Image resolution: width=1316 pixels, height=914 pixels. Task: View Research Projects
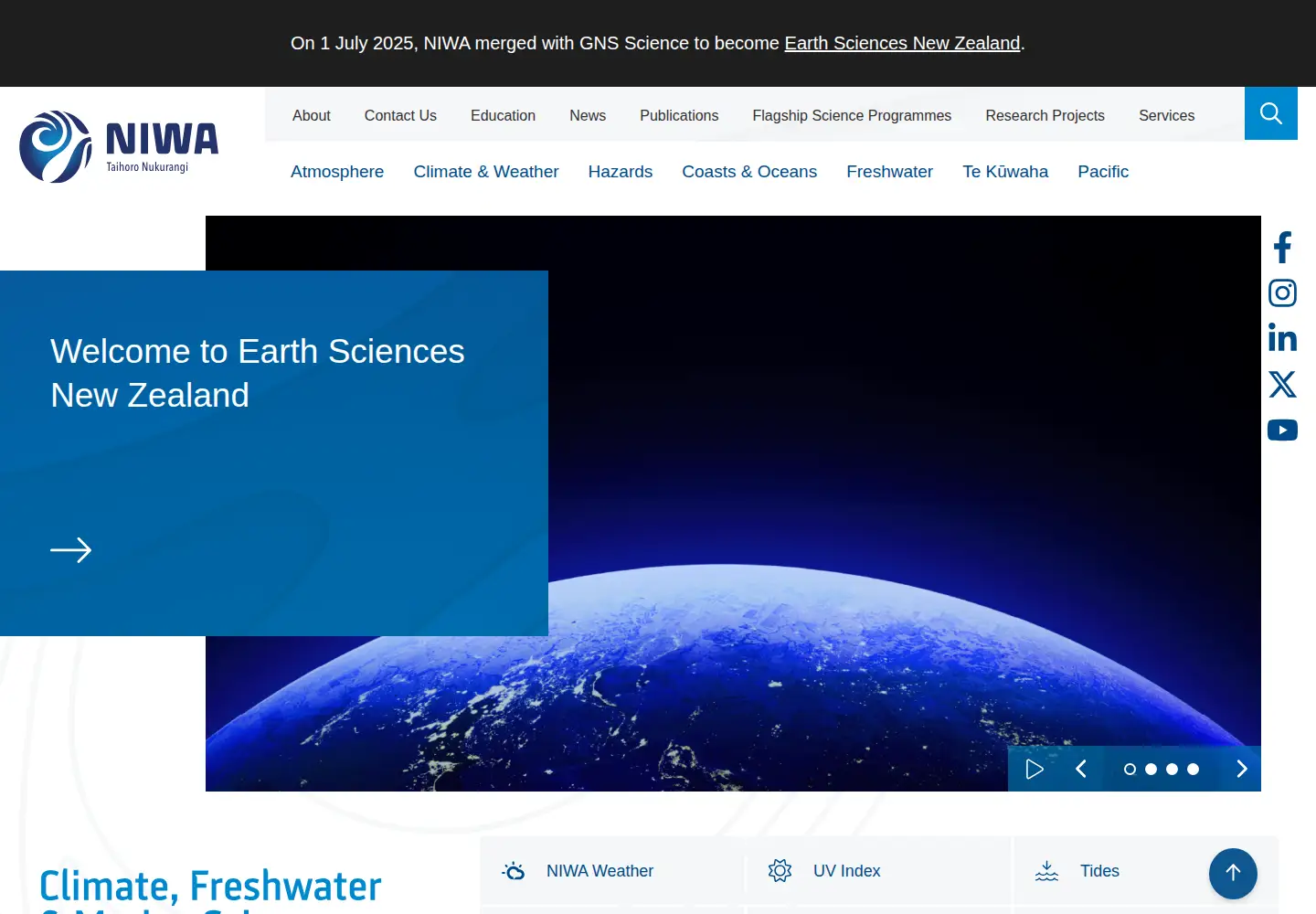(1045, 115)
